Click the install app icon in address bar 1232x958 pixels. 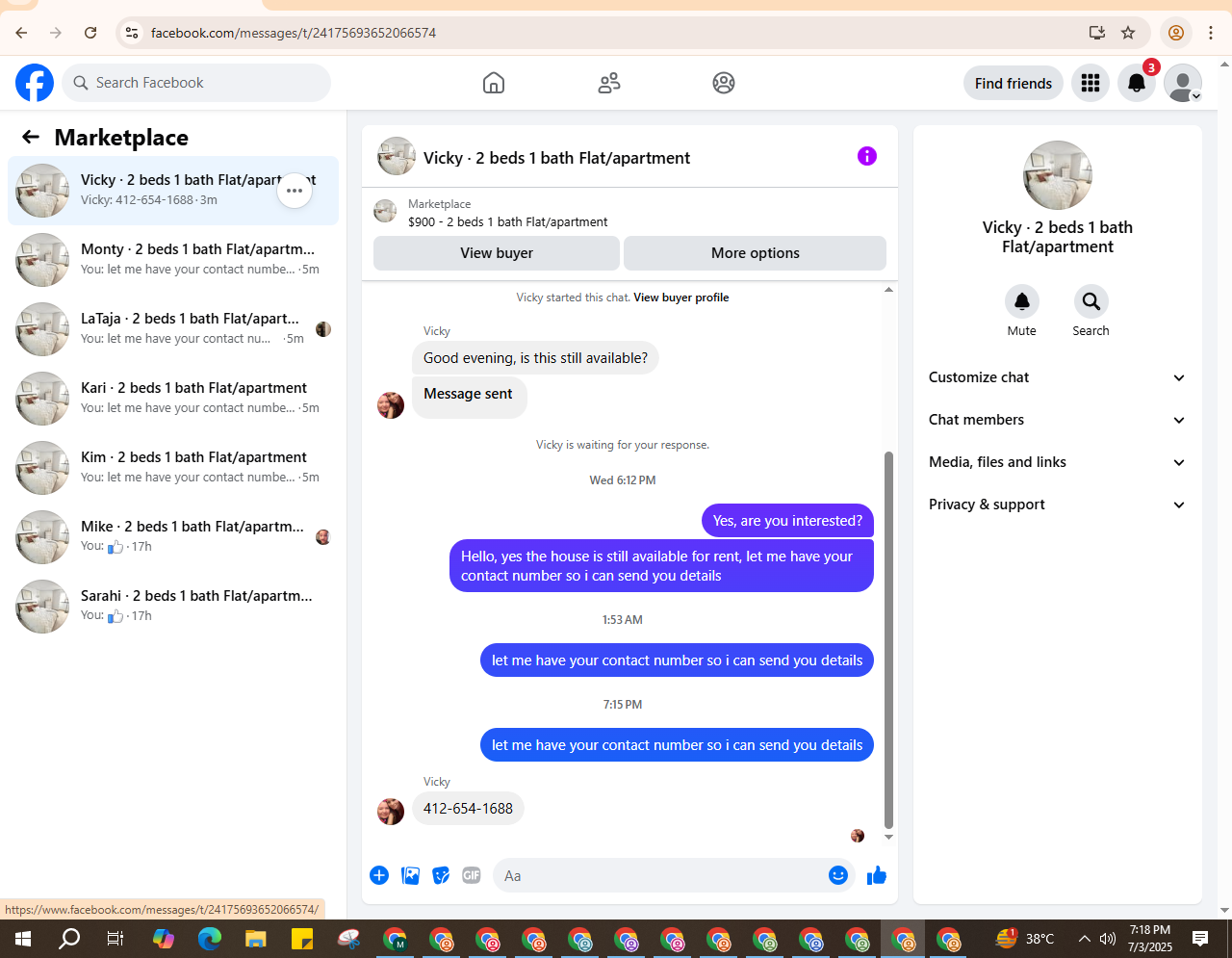(1097, 33)
